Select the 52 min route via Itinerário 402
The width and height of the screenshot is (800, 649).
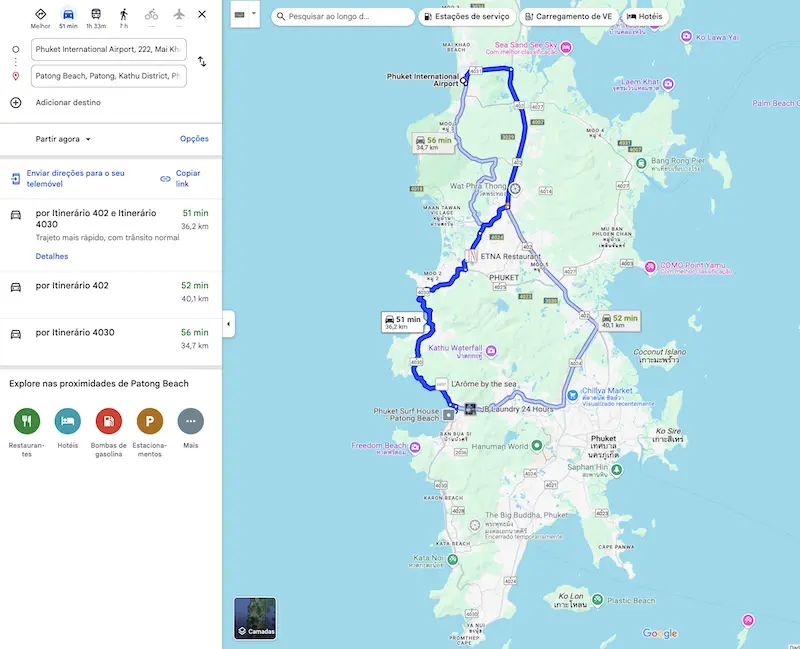(x=111, y=295)
